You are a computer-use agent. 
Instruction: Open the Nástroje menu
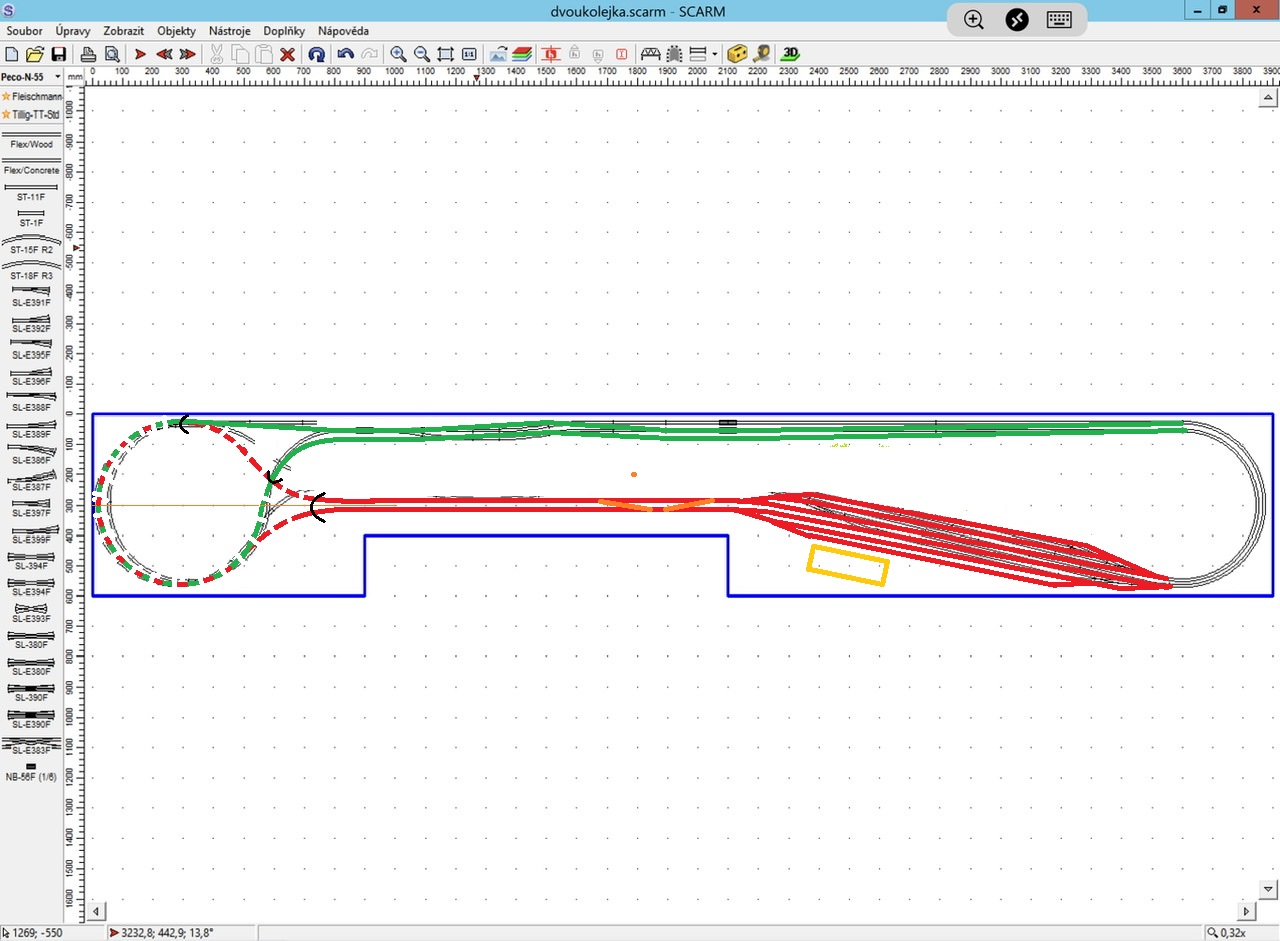pos(229,31)
